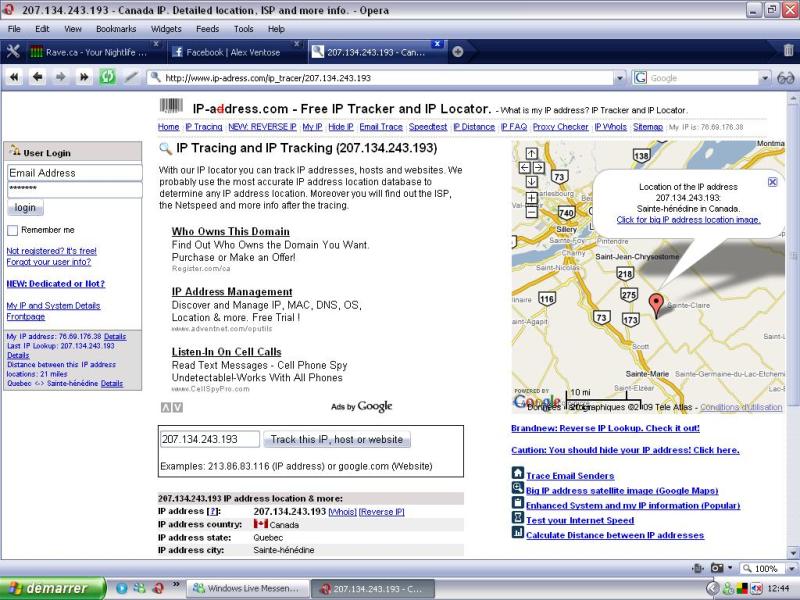Open a new tab with the plus button
The height and width of the screenshot is (600, 800).
pyautogui.click(x=458, y=52)
